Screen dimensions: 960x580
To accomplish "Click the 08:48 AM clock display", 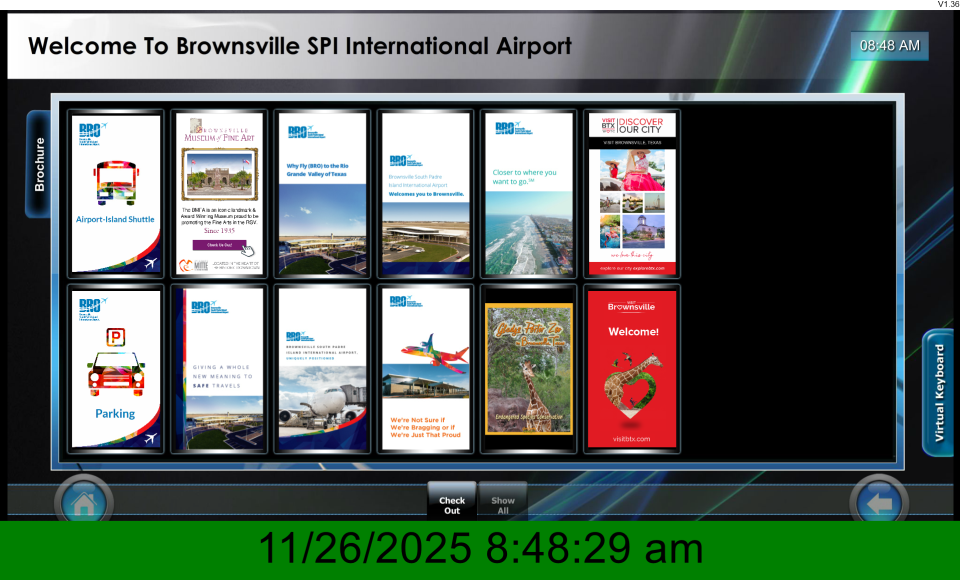I will tap(889, 46).
